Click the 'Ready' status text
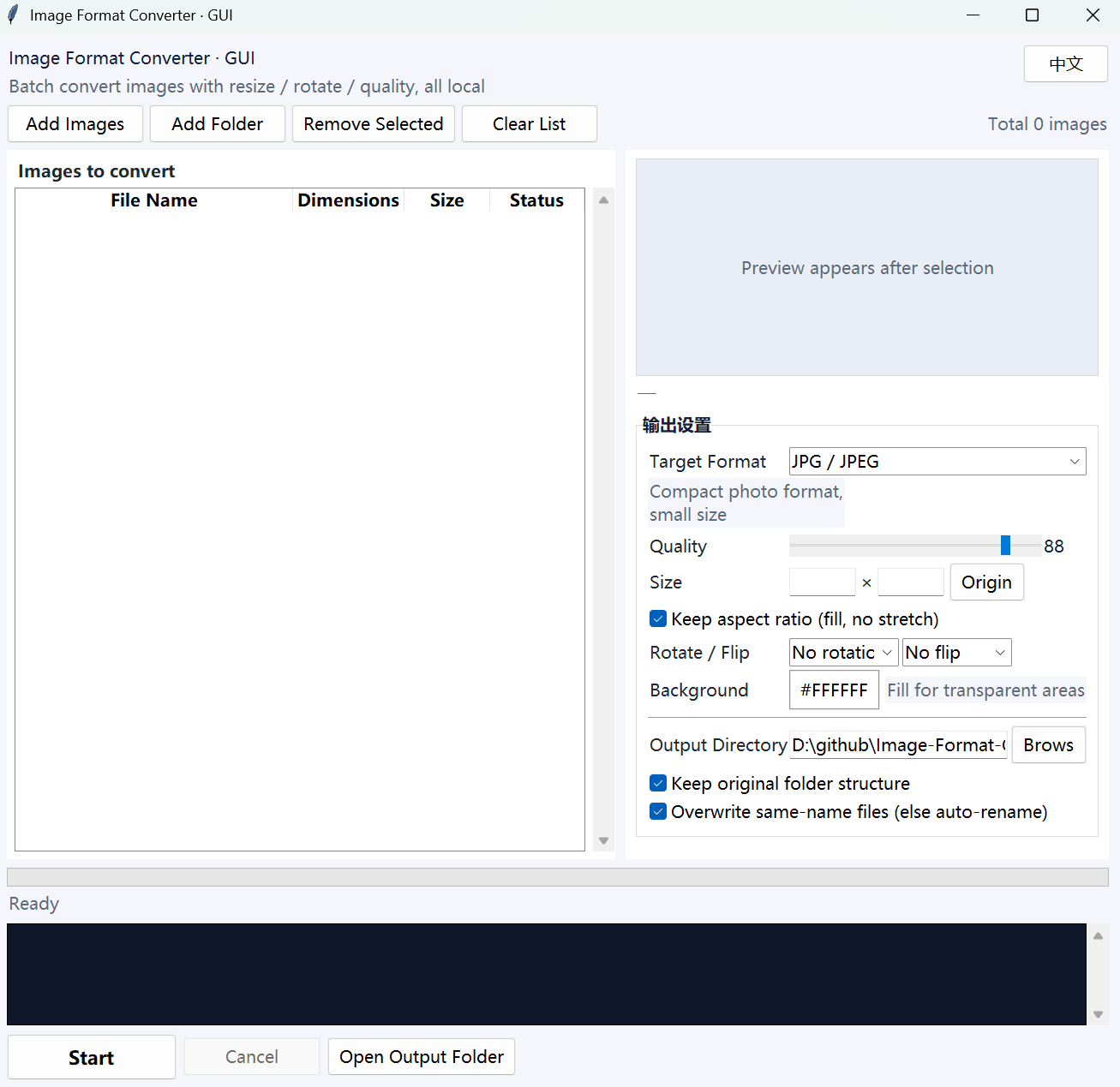The height and width of the screenshot is (1087, 1120). (34, 904)
